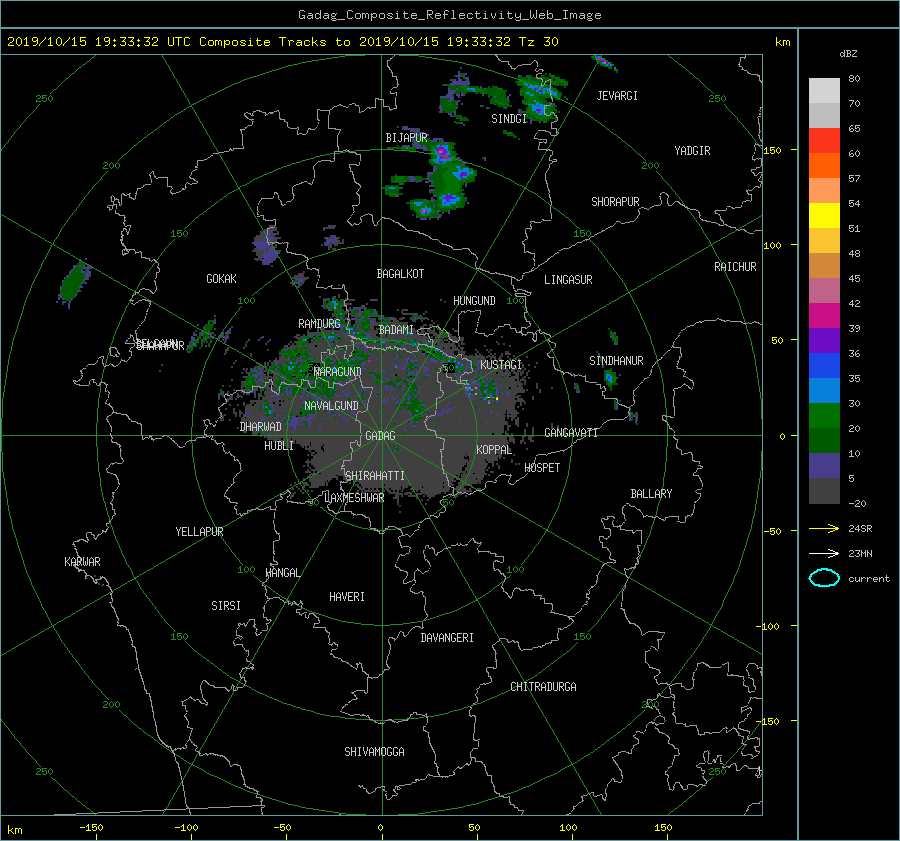Click the BAGALKOT label

(400, 274)
